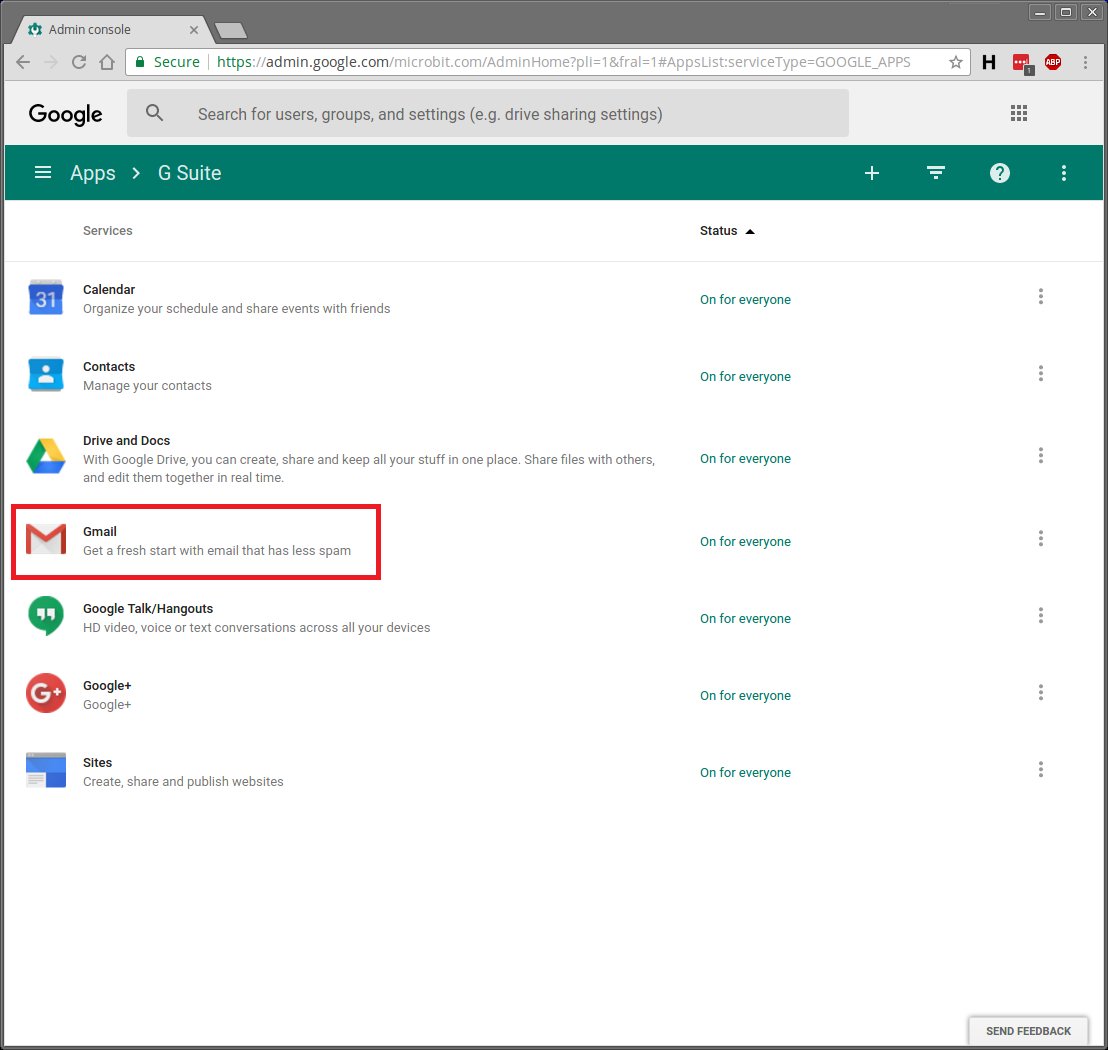
Task: Click the H browser extension icon
Action: 989,62
